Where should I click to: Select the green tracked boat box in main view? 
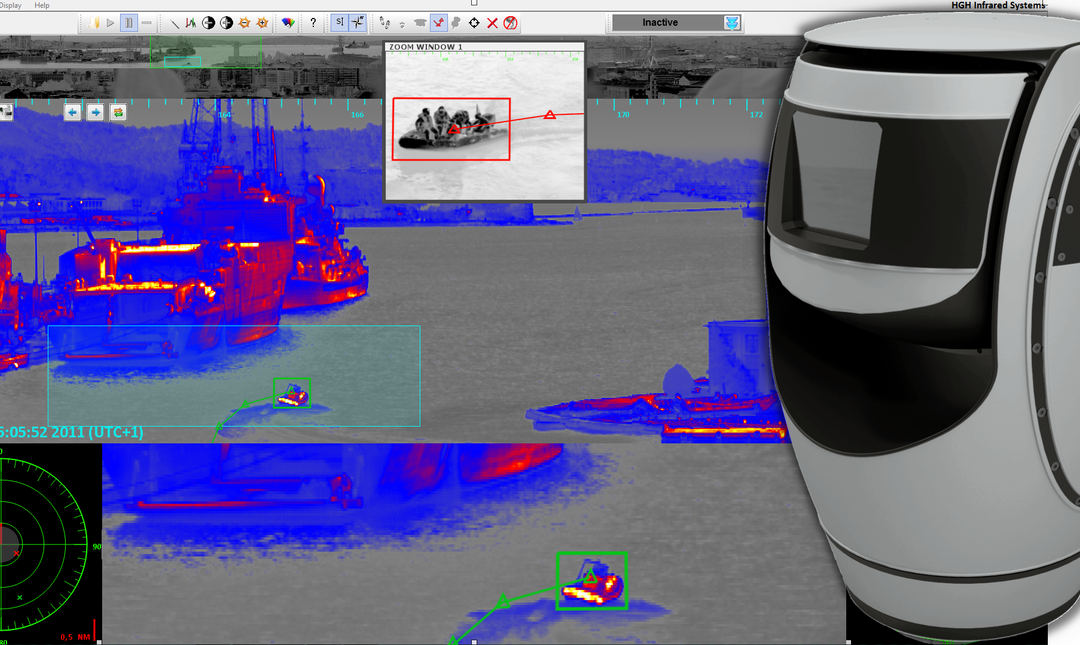[292, 393]
